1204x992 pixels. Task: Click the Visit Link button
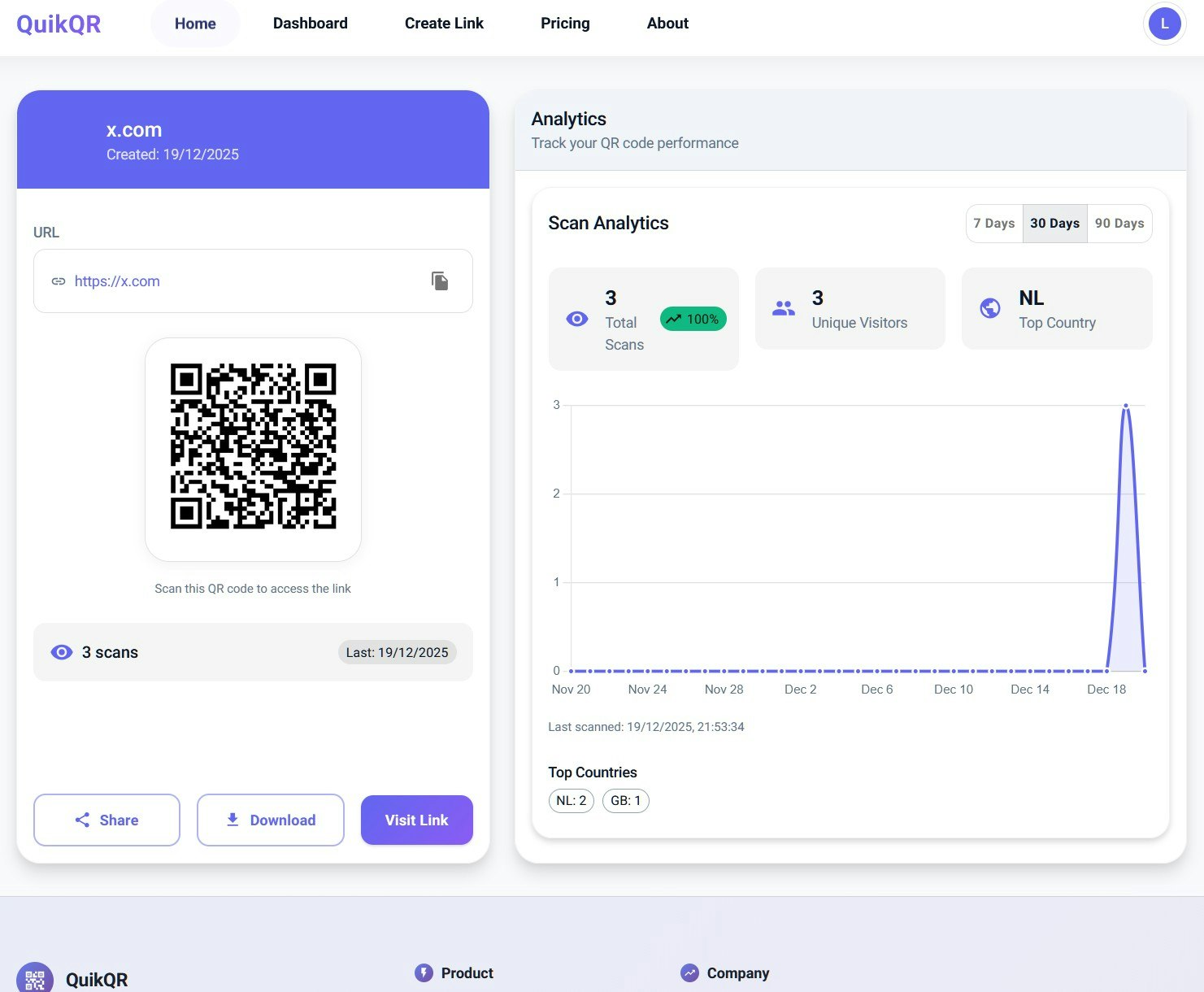coord(416,820)
